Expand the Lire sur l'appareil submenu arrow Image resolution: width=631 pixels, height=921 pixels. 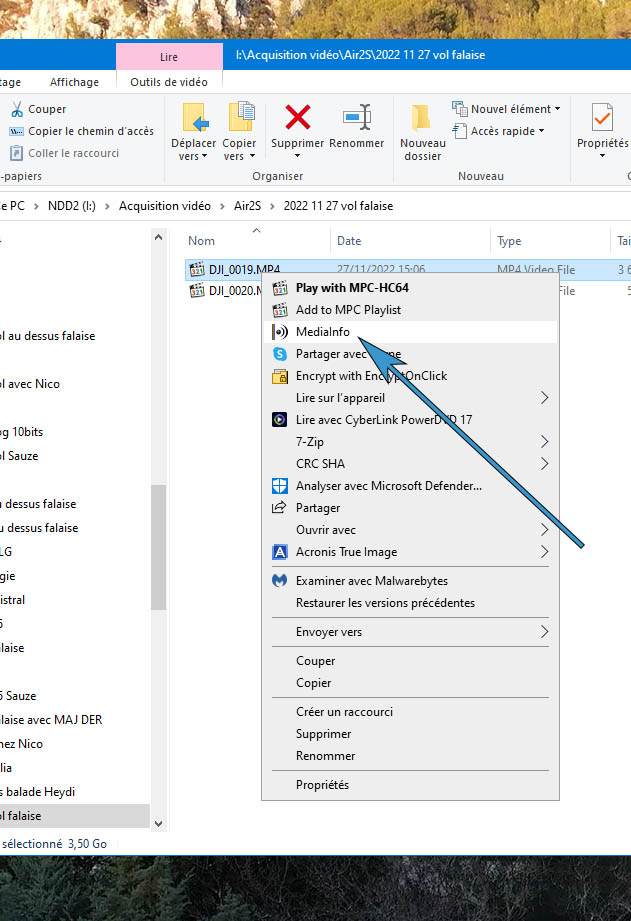coord(545,398)
